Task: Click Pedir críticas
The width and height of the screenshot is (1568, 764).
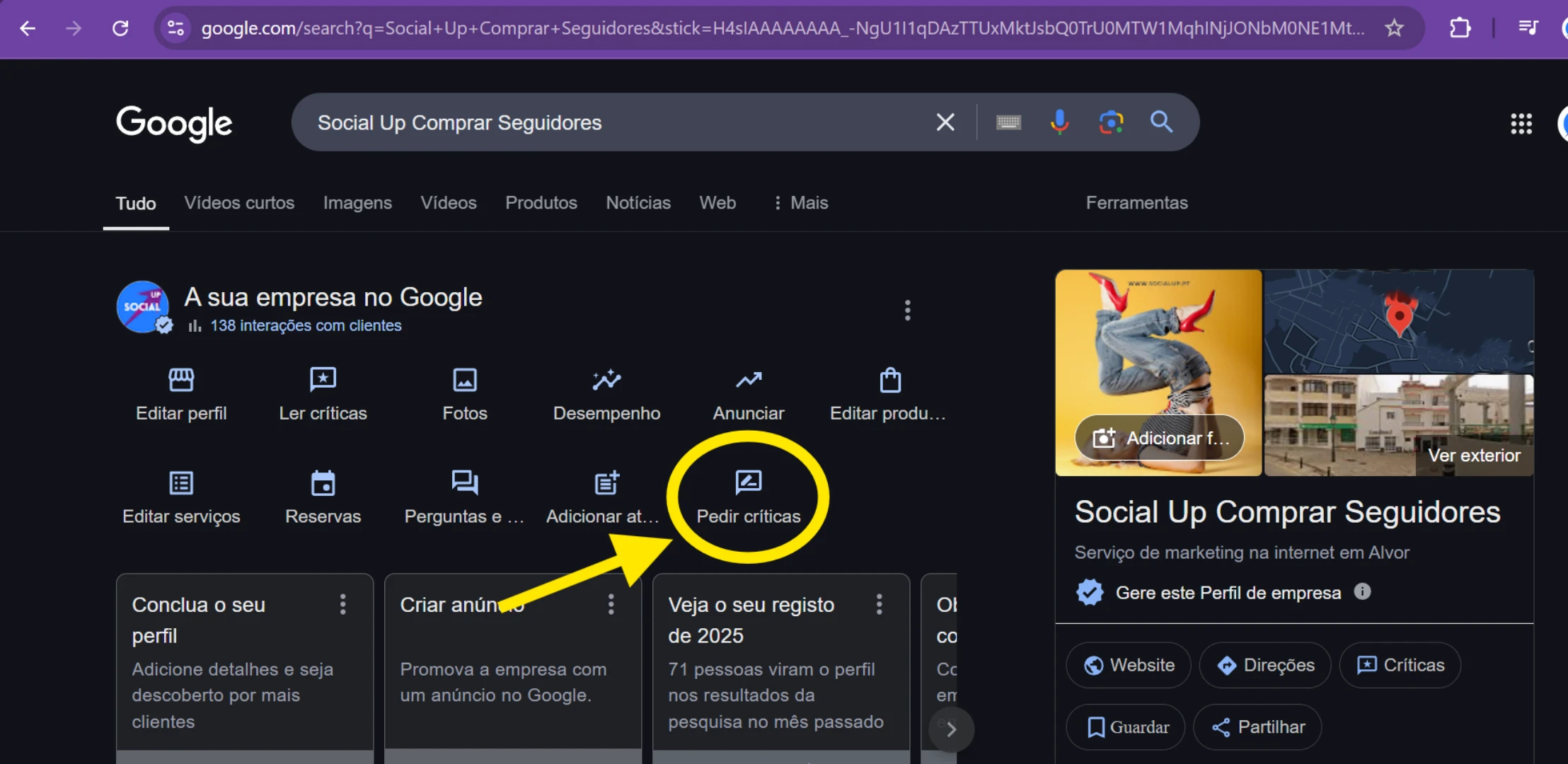Action: click(x=749, y=498)
